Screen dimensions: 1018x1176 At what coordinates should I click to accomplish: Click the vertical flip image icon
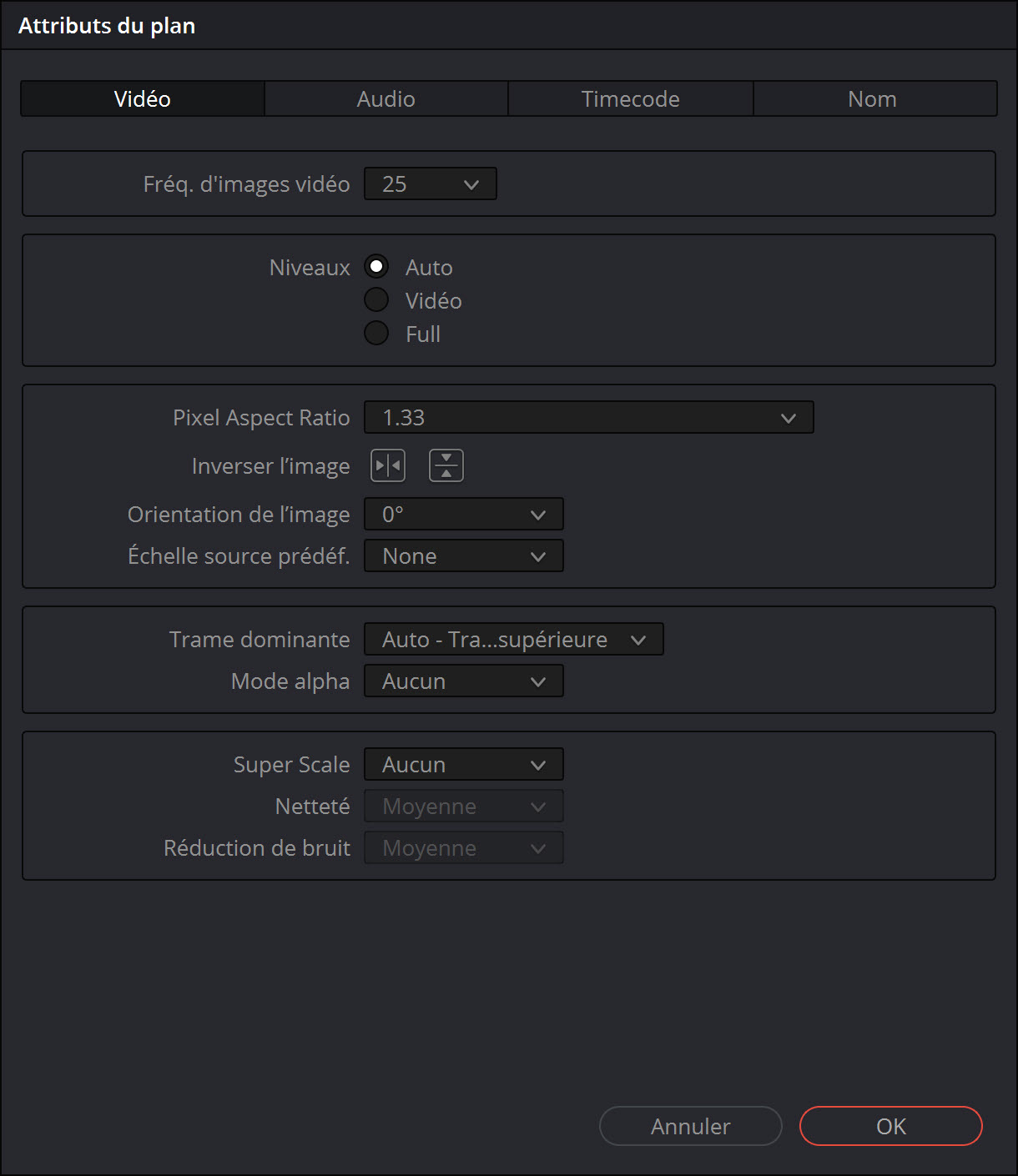coord(446,465)
